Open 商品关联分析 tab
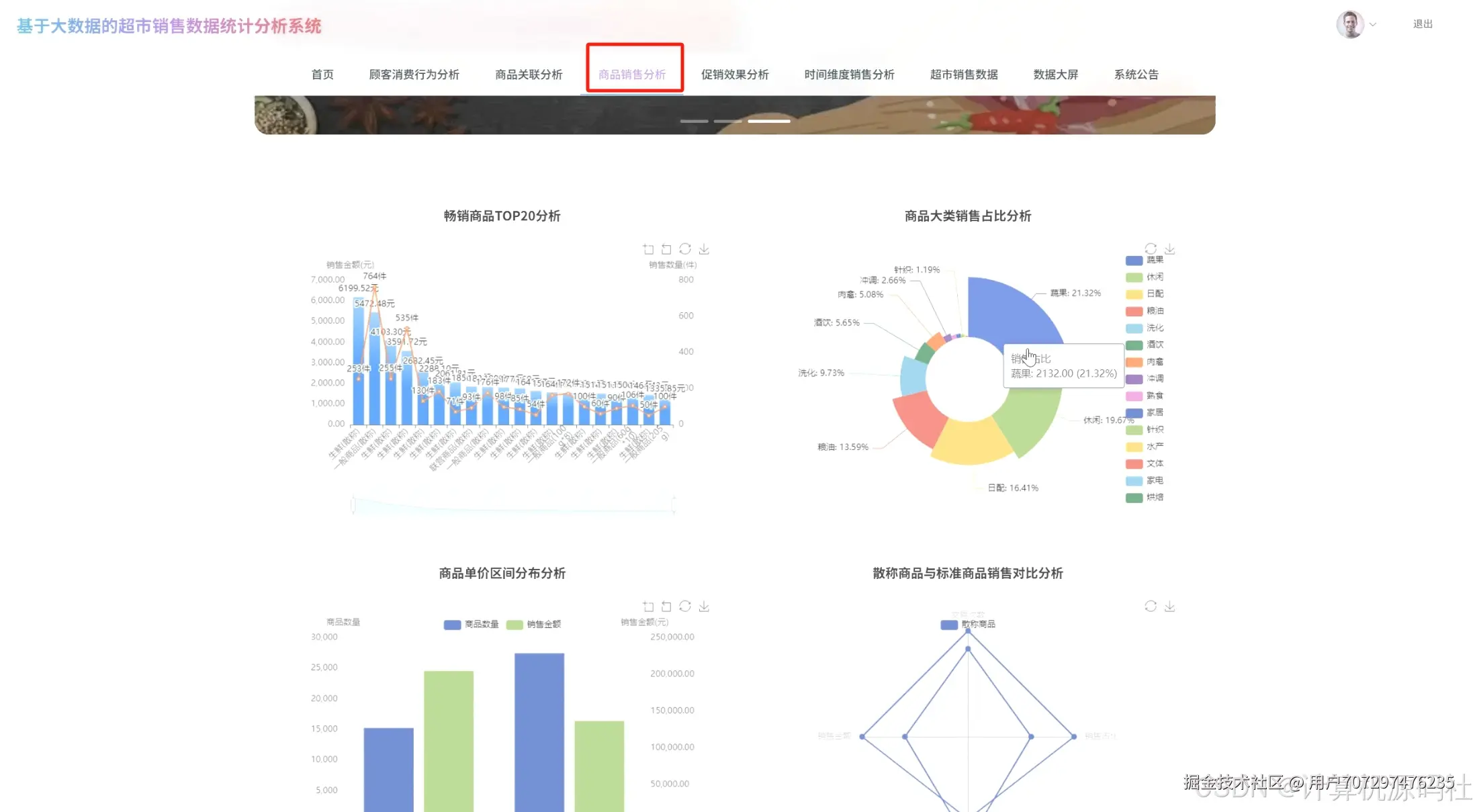This screenshot has height=812, width=1475. point(529,75)
